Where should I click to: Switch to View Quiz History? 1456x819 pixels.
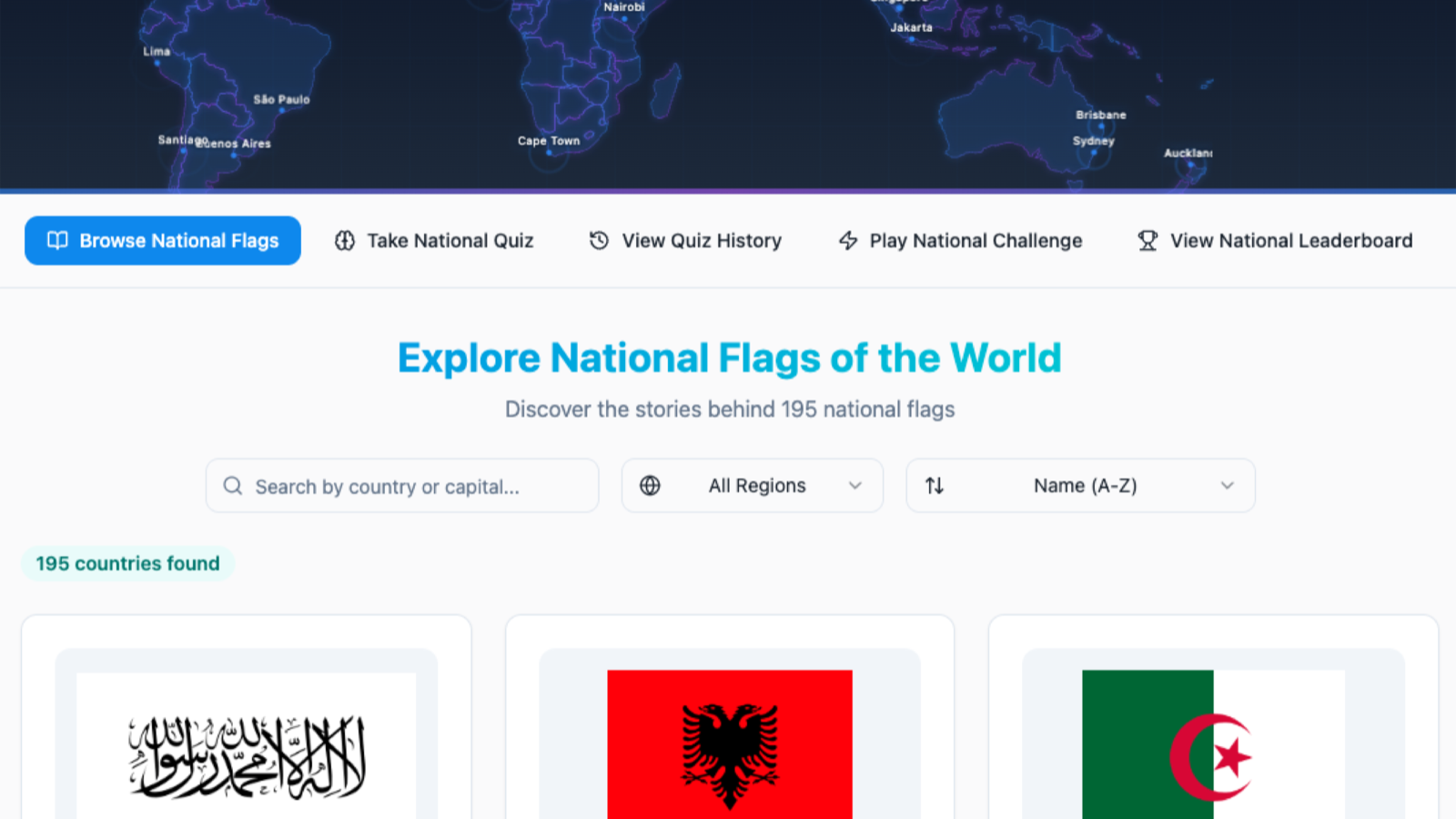[702, 240]
